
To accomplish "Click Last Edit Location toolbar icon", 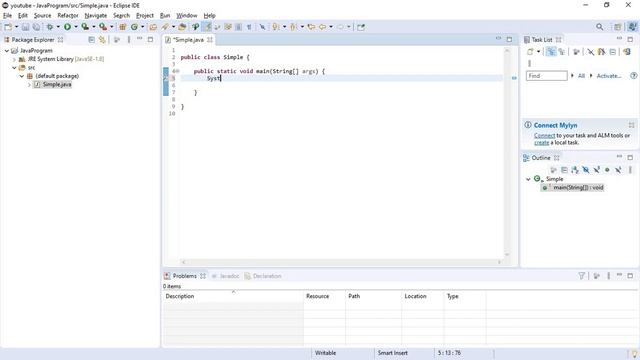I will tap(311, 27).
